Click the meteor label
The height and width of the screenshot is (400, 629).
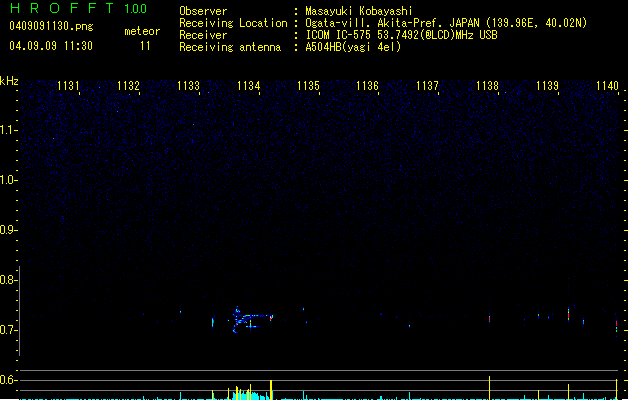142,31
